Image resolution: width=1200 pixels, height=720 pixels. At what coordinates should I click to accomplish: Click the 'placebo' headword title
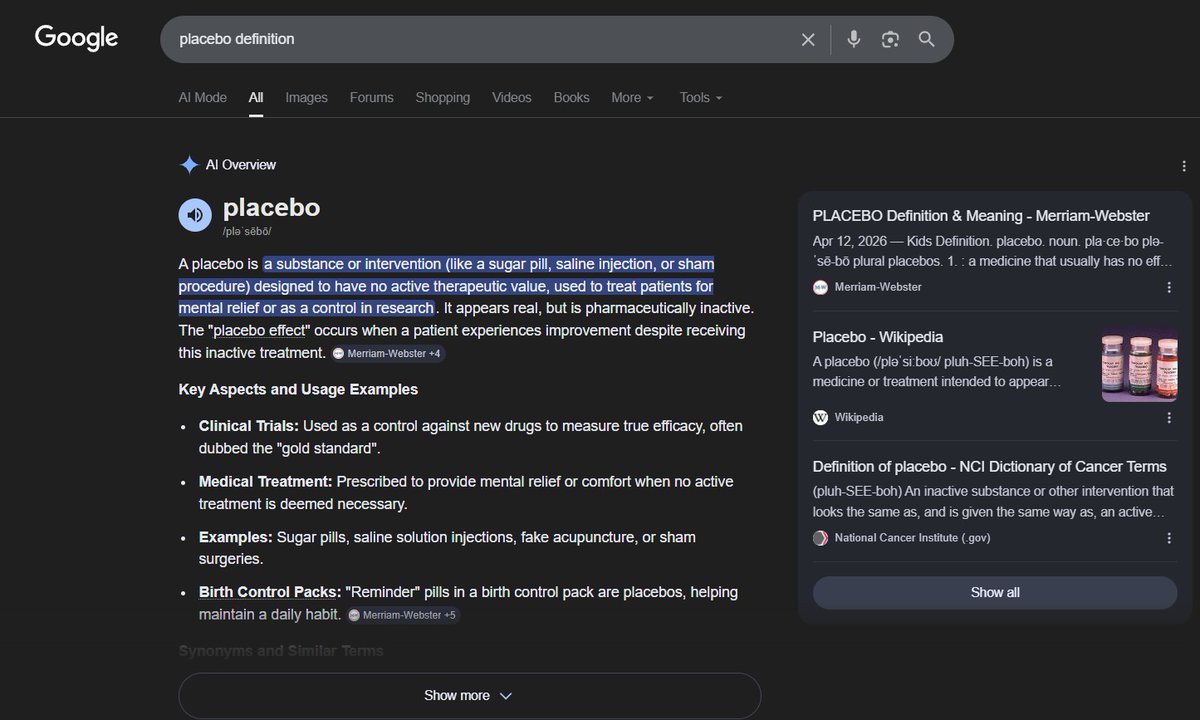(x=271, y=207)
